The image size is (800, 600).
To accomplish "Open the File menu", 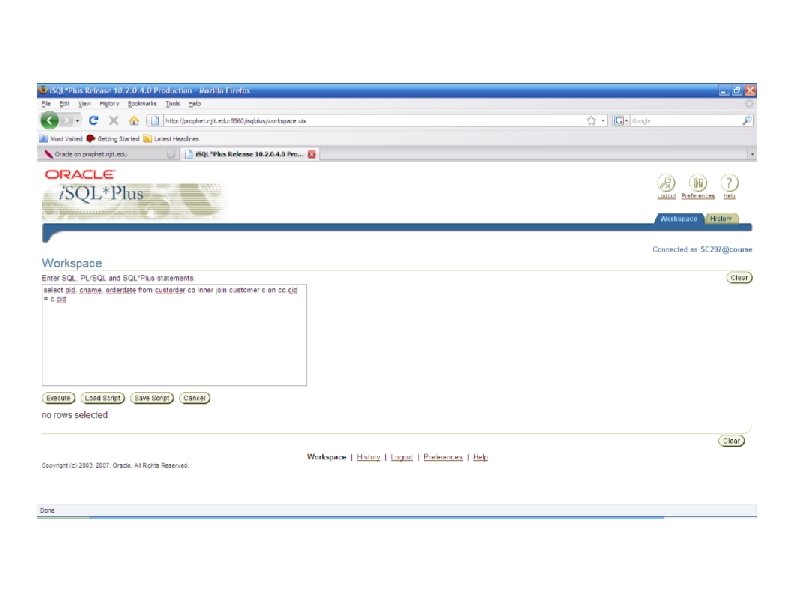I will [46, 104].
